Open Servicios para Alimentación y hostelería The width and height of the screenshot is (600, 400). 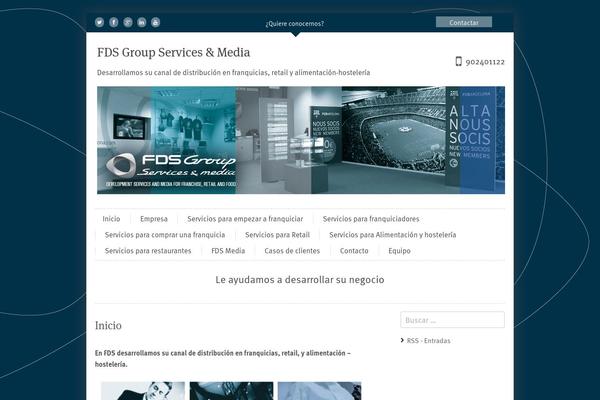tap(393, 235)
